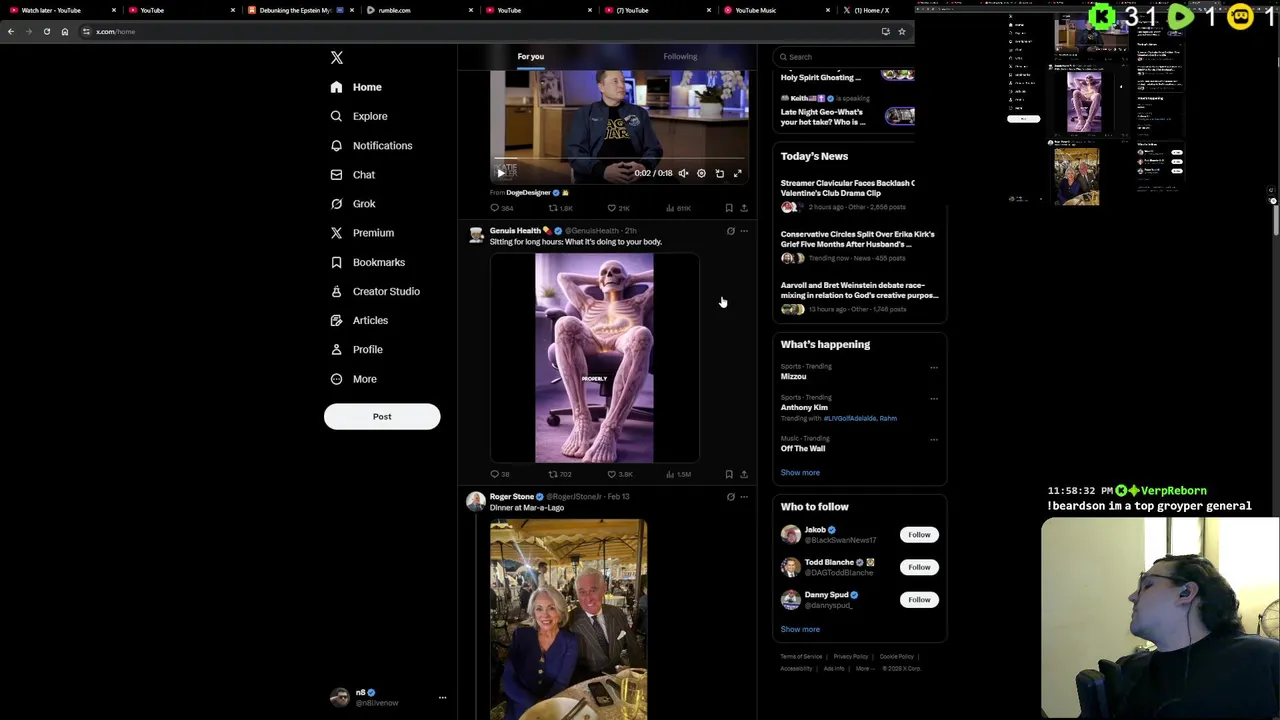This screenshot has height=720, width=1280.
Task: Open the Privacy Policy link
Action: click(x=851, y=657)
